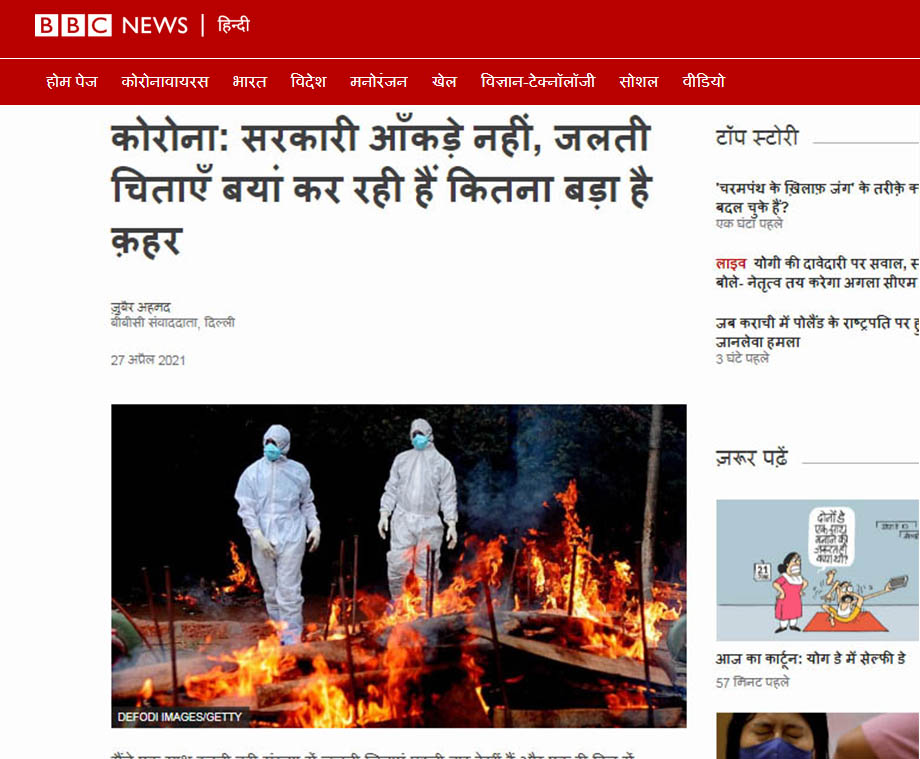Open the कोरोनावायरस section
920x759 pixels.
click(x=165, y=82)
